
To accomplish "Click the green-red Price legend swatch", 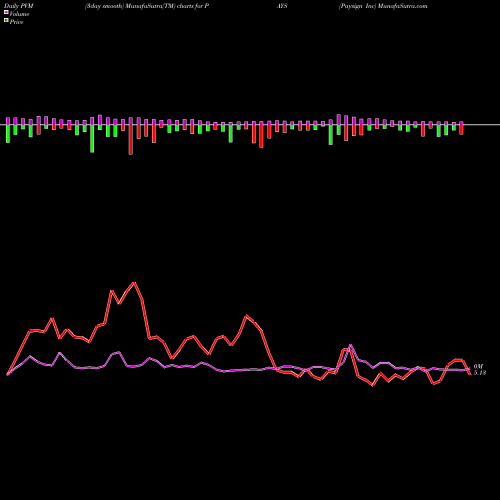I will pos(6,21).
